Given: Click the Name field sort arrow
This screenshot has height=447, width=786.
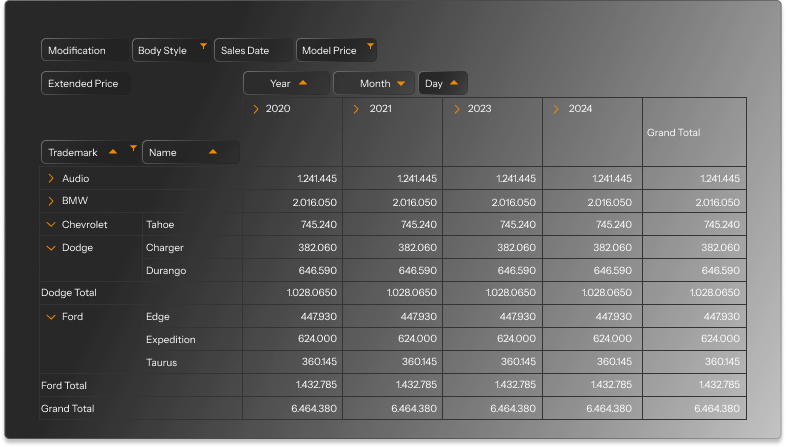Looking at the screenshot, I should [213, 152].
